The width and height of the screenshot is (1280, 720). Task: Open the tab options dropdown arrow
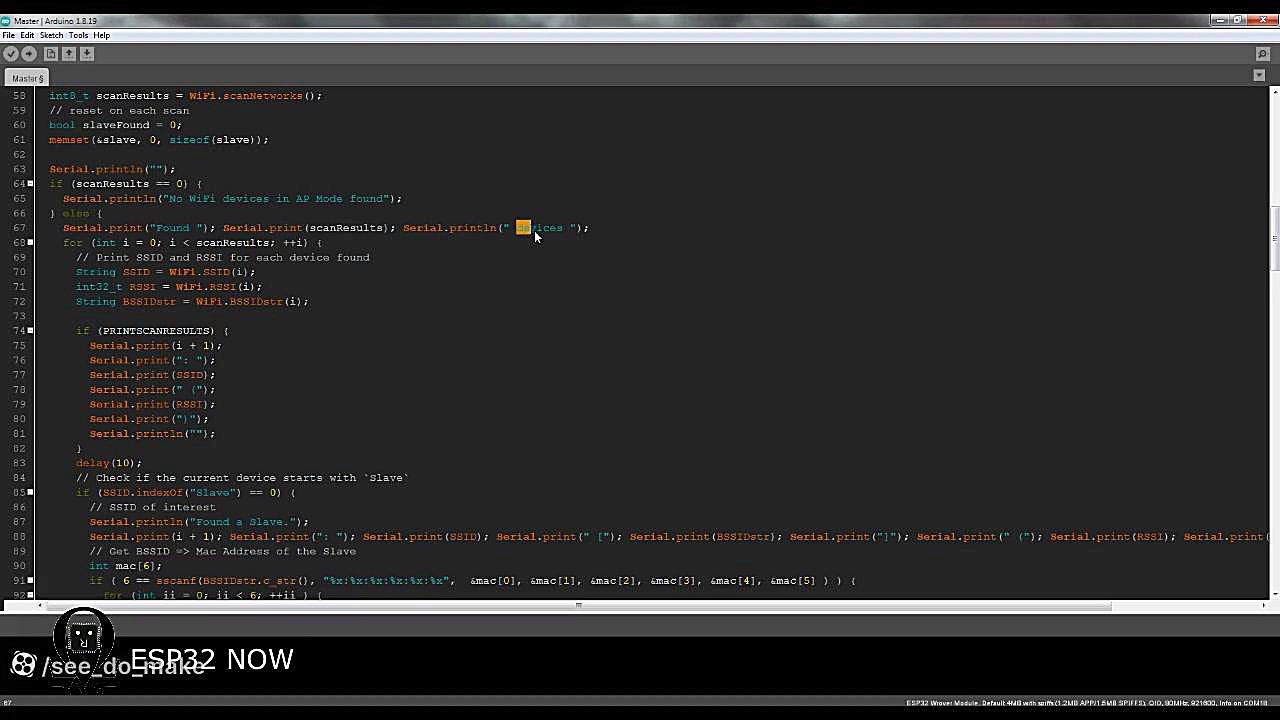click(x=1259, y=76)
